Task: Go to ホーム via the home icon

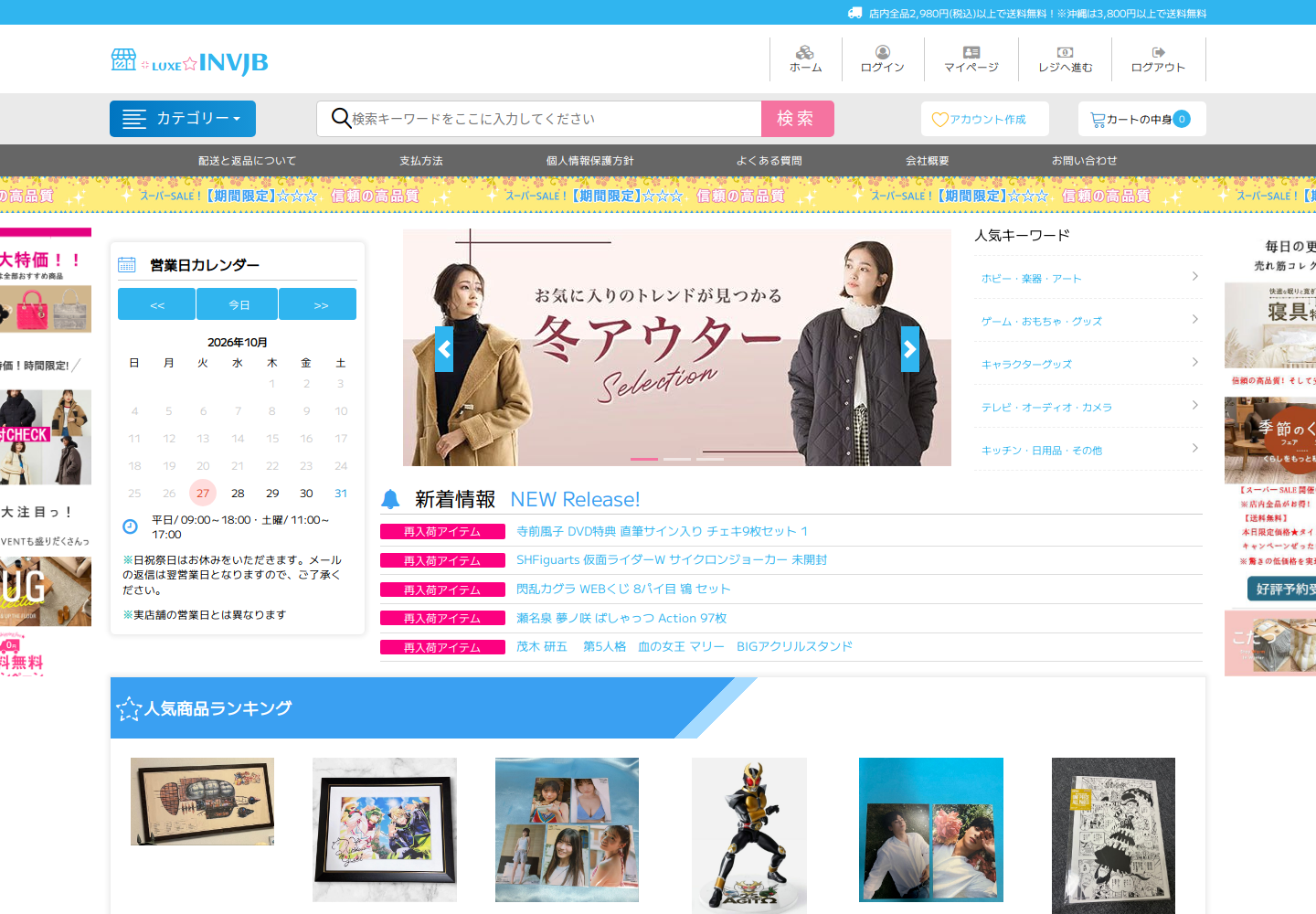Action: click(x=805, y=52)
